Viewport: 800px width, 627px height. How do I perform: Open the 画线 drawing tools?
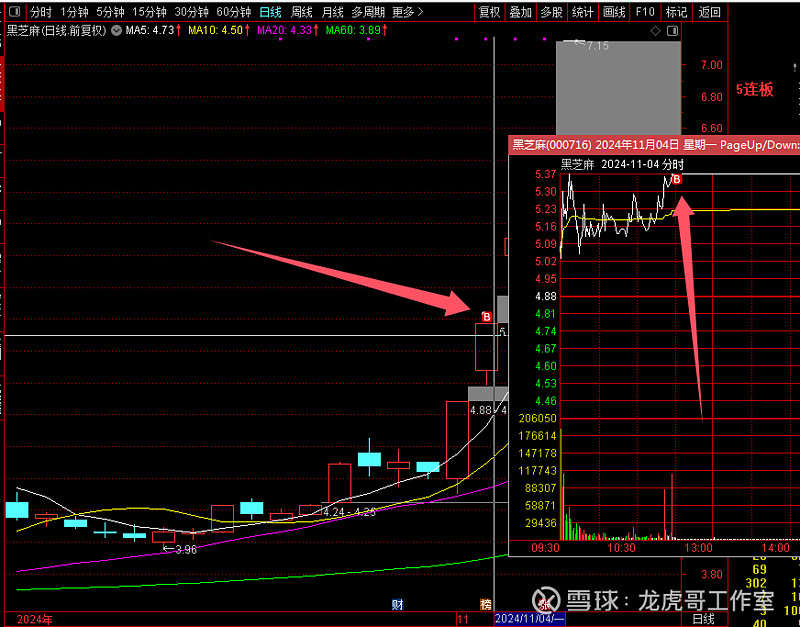pos(614,12)
